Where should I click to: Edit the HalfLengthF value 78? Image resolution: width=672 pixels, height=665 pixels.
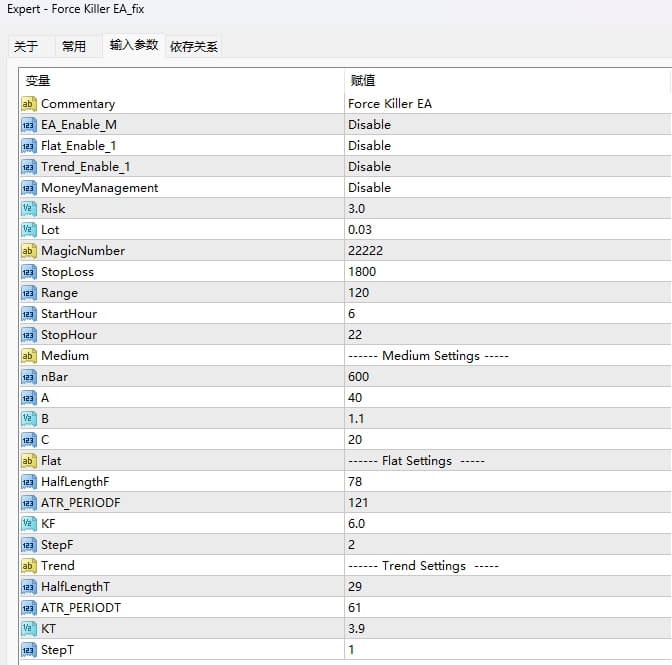508,482
